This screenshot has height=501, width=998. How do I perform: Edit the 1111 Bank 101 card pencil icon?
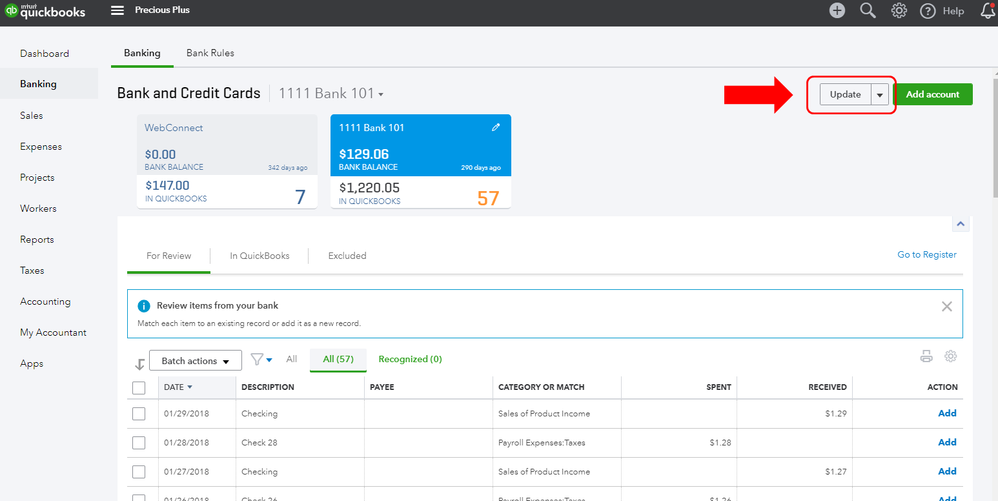[496, 127]
